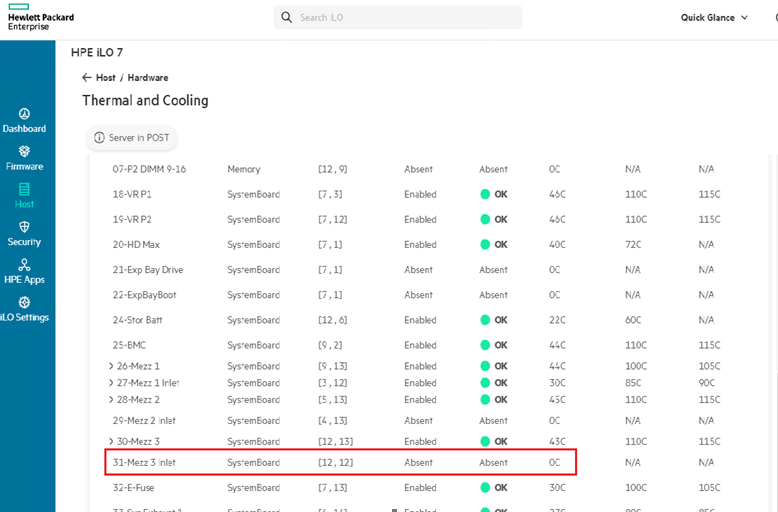Image resolution: width=778 pixels, height=512 pixels.
Task: Click the 07-P2 DIMM 9-16 sensor name
Action: (149, 169)
